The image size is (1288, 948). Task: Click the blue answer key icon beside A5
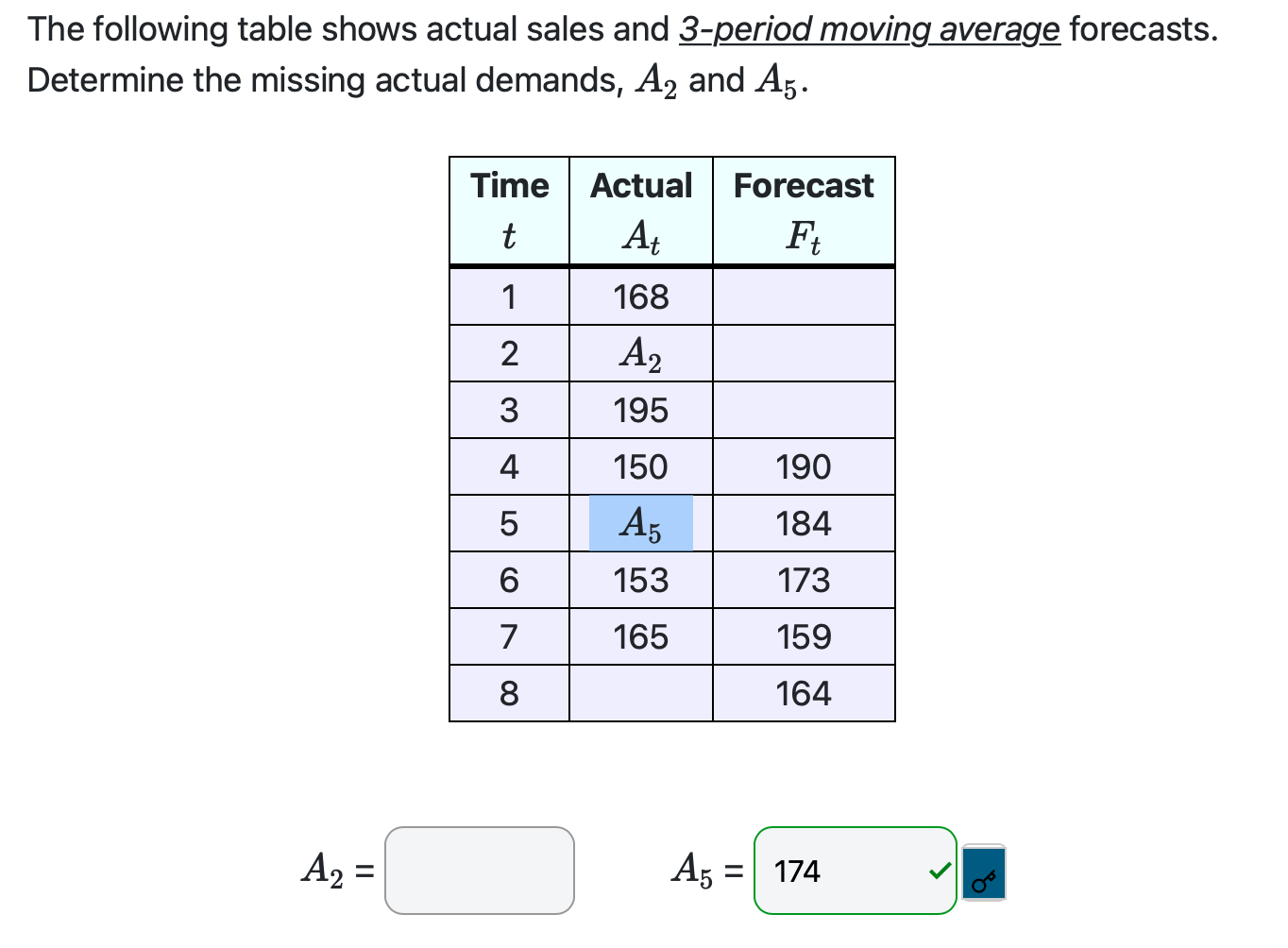point(982,872)
